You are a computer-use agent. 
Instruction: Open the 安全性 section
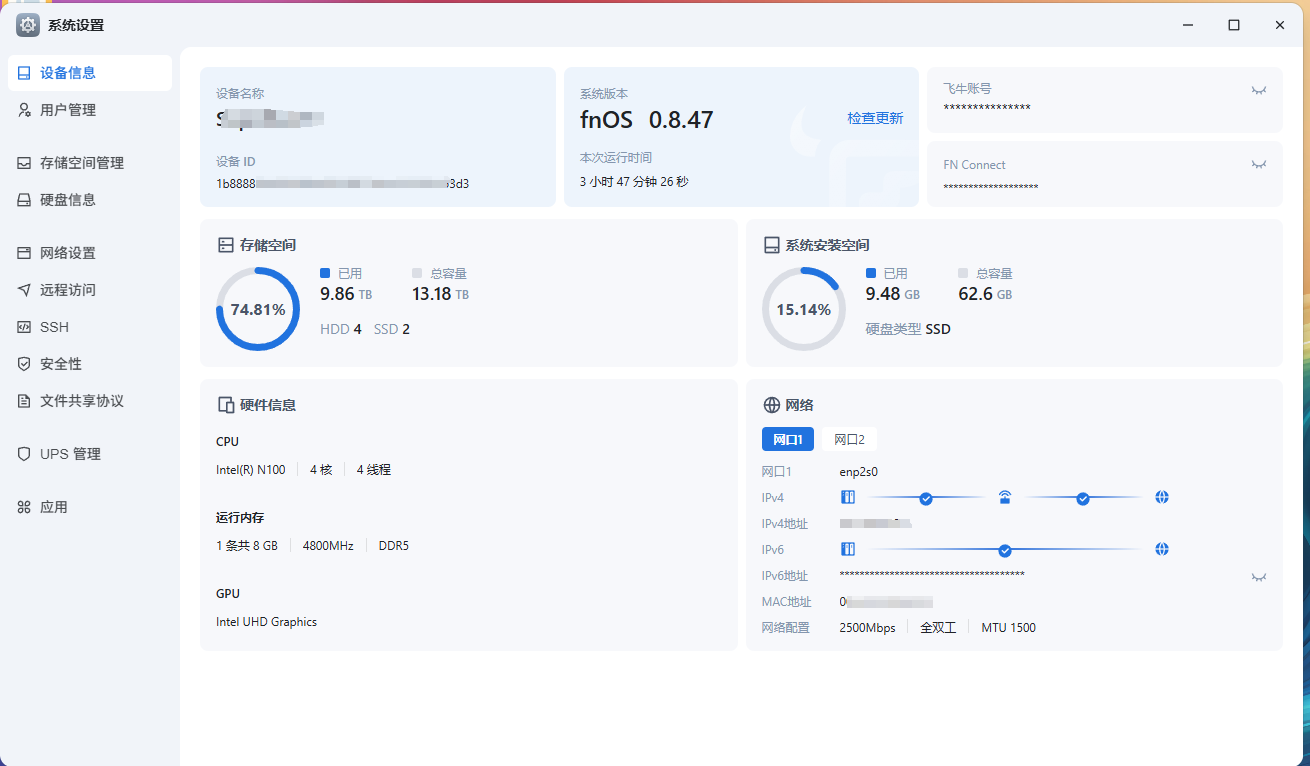tap(90, 364)
